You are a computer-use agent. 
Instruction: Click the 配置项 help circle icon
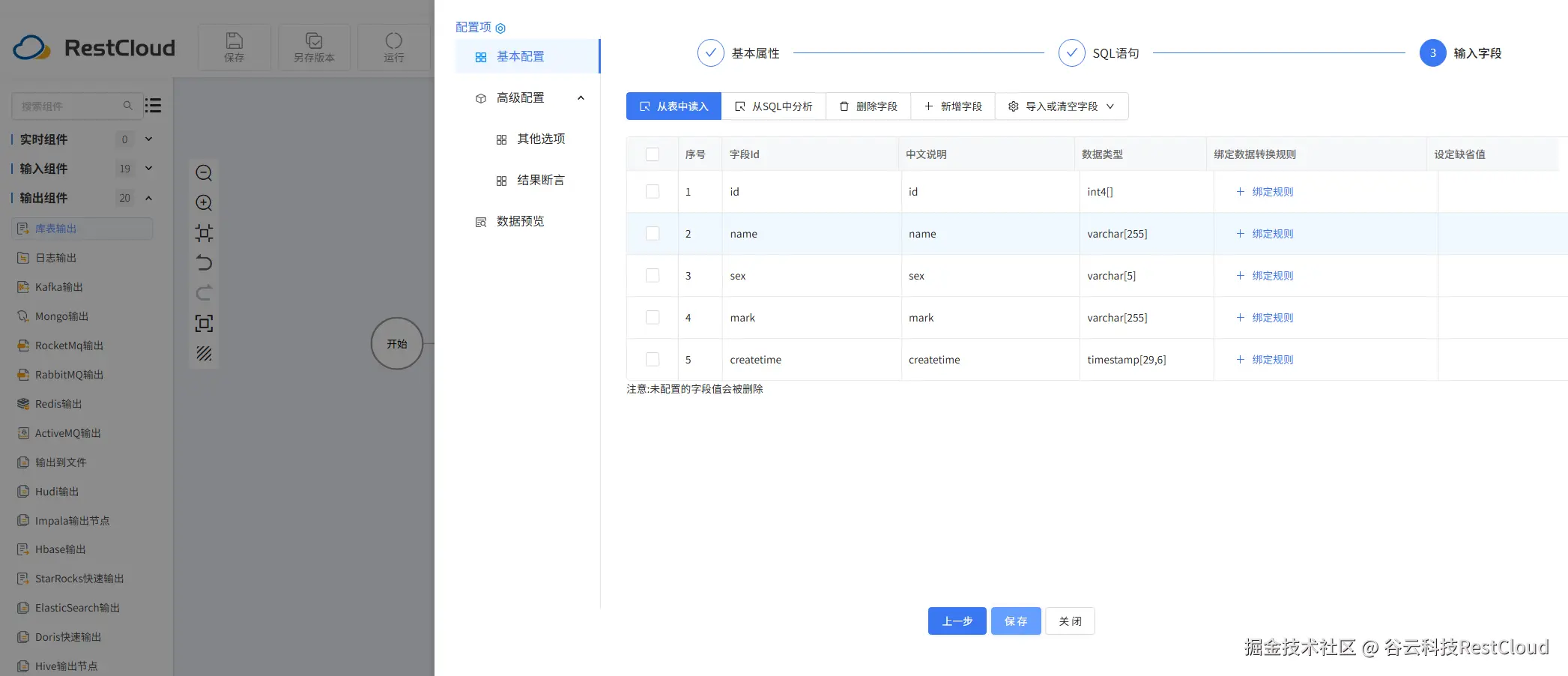point(500,28)
